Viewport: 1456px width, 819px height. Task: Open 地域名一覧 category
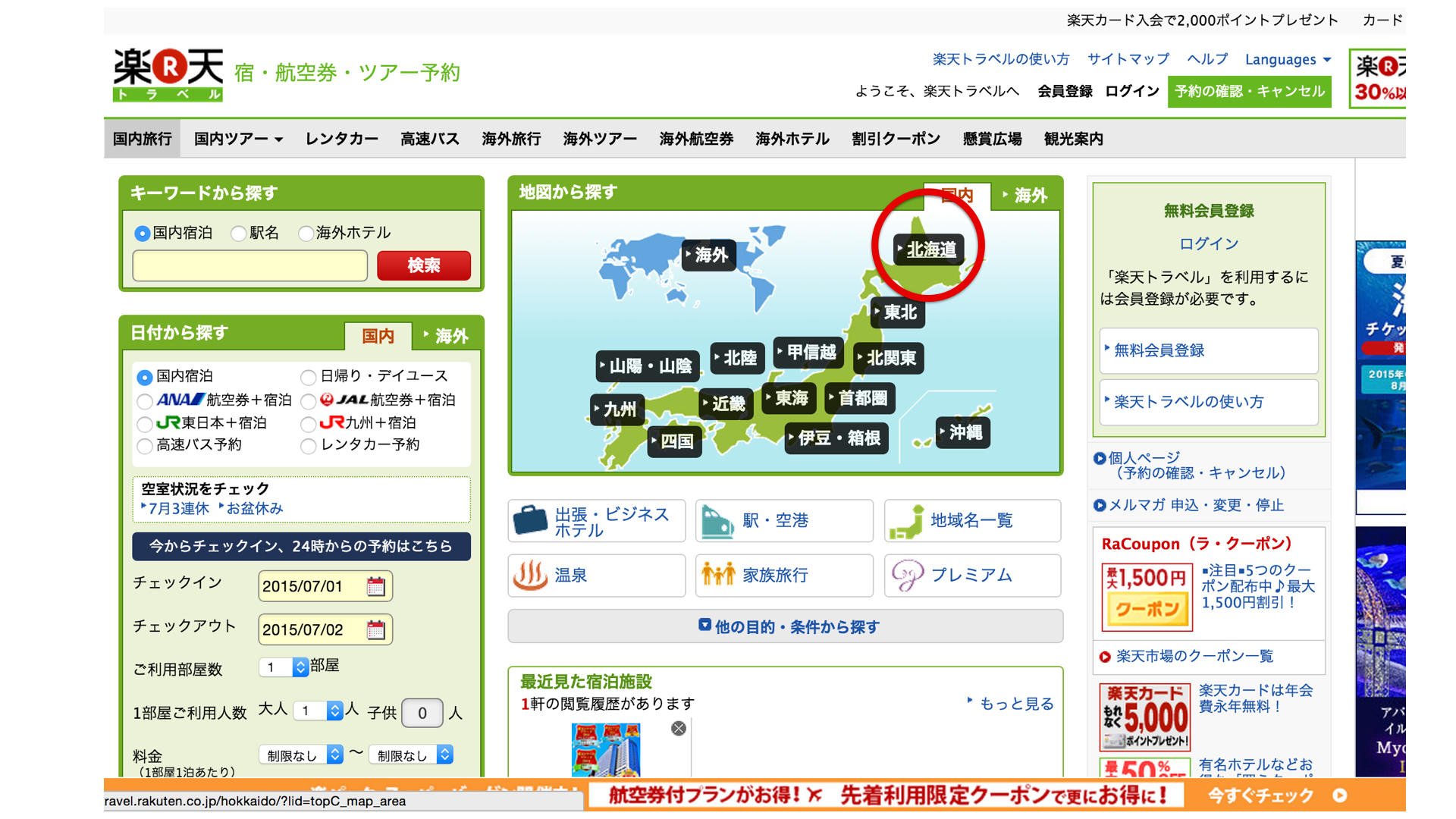coord(972,521)
